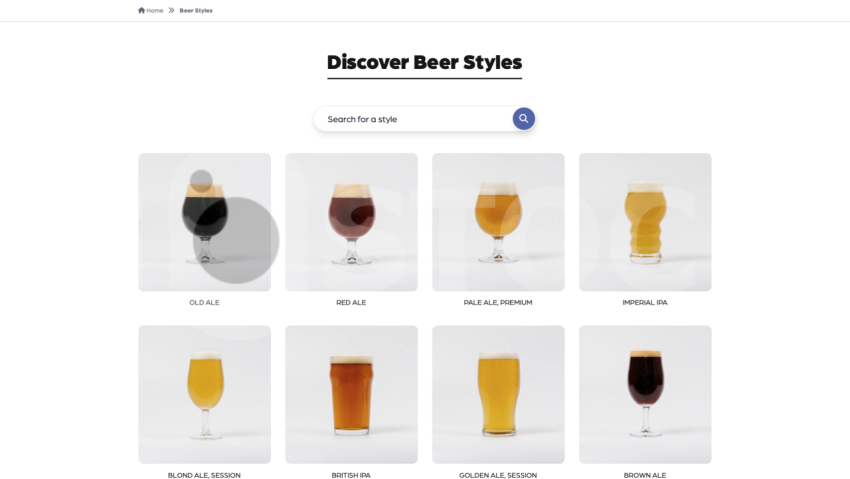Click the Discover Beer Styles heading
Screen dimensions: 850x479
coord(424,62)
